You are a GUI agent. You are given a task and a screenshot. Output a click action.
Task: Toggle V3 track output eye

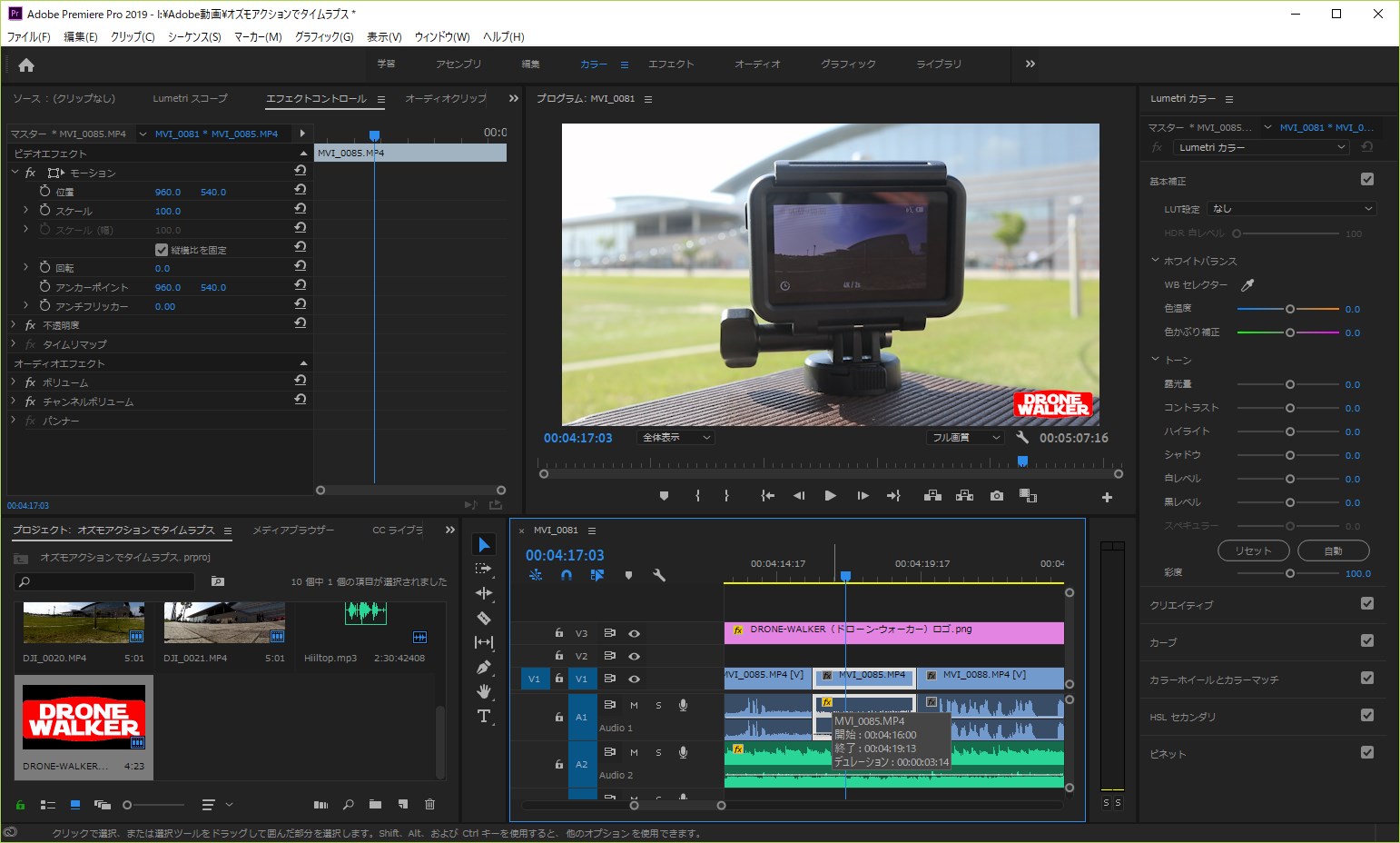(x=635, y=634)
